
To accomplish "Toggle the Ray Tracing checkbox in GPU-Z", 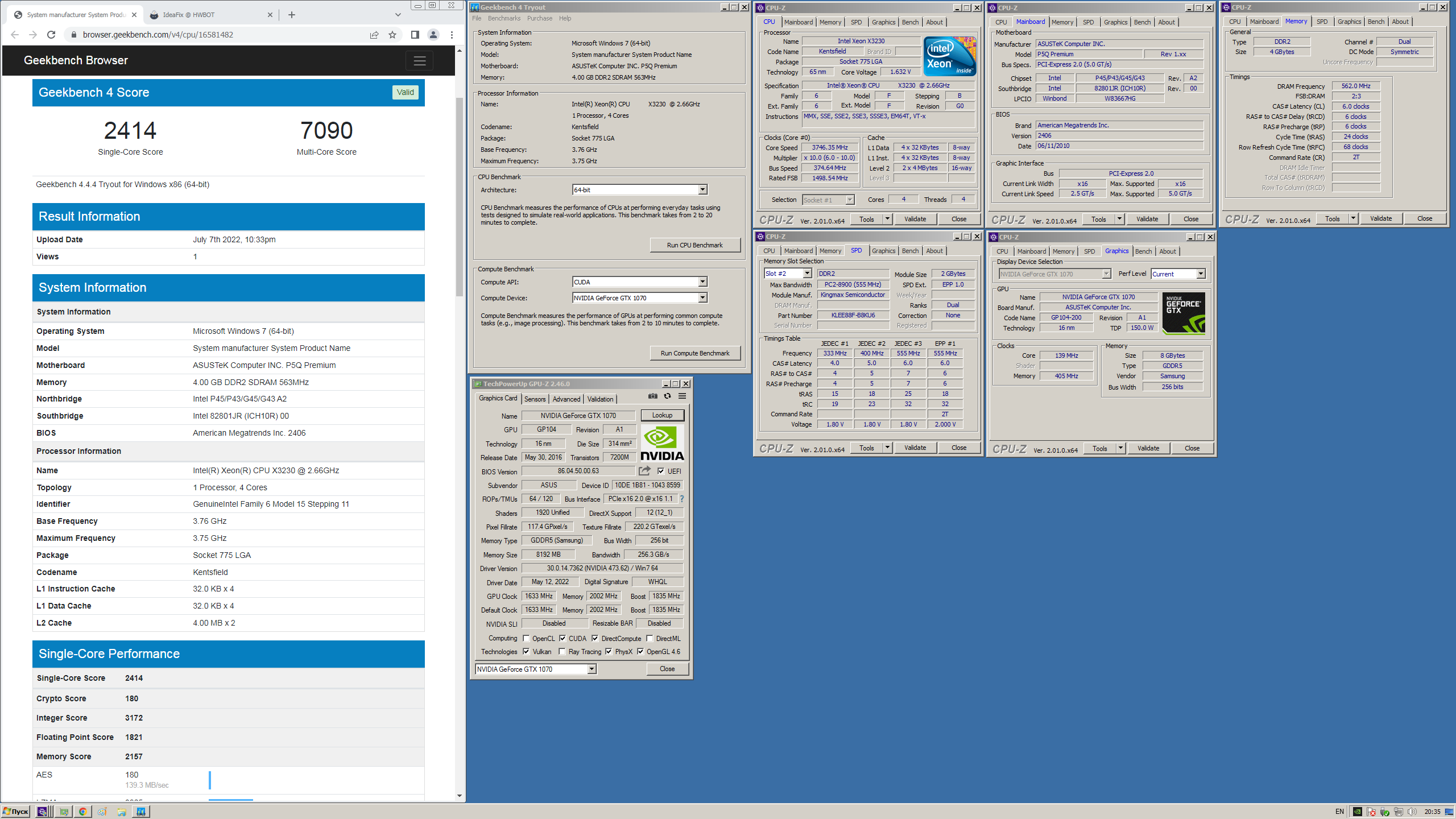I will (562, 651).
